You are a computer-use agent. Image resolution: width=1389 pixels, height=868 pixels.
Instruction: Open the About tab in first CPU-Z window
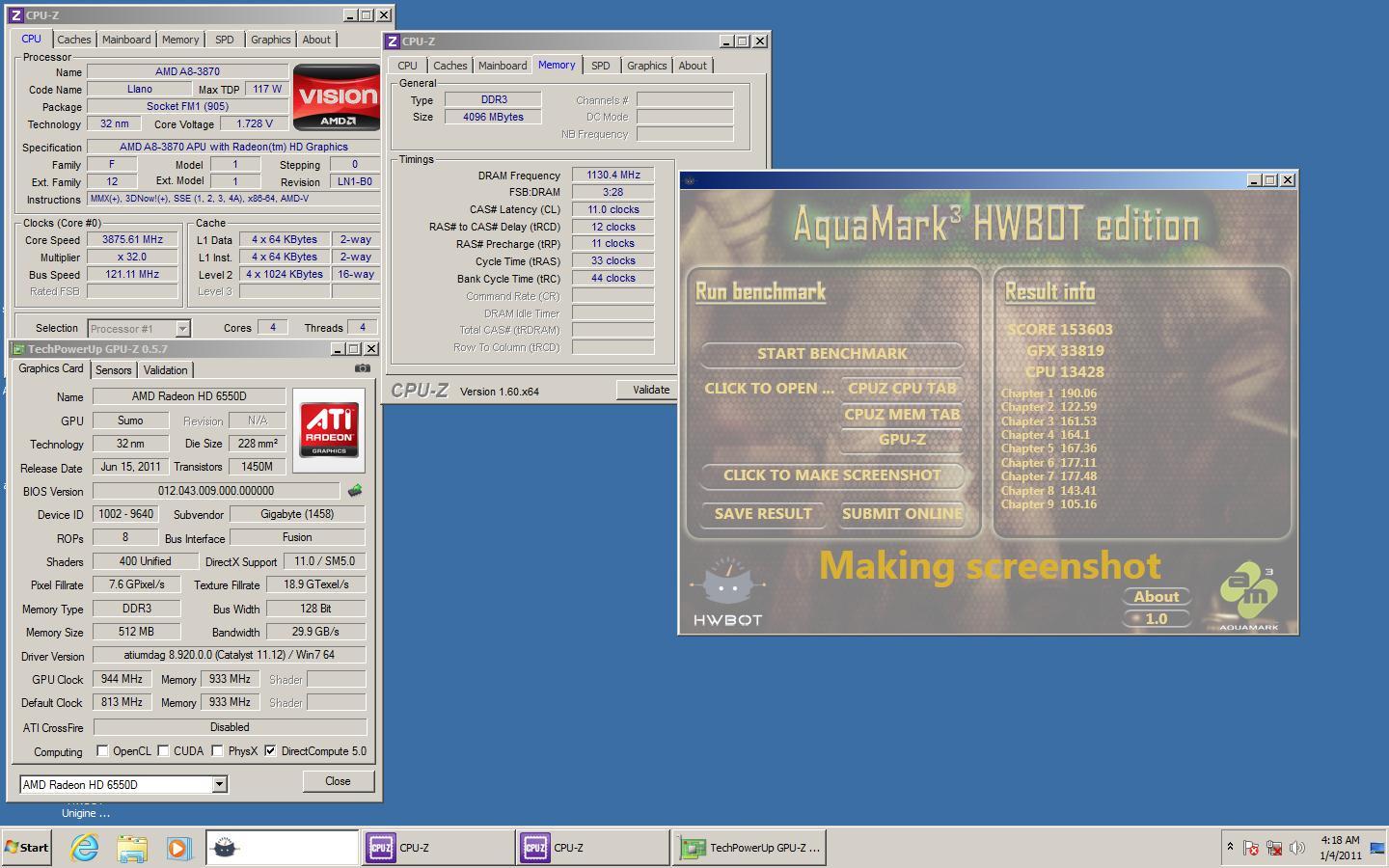click(316, 40)
